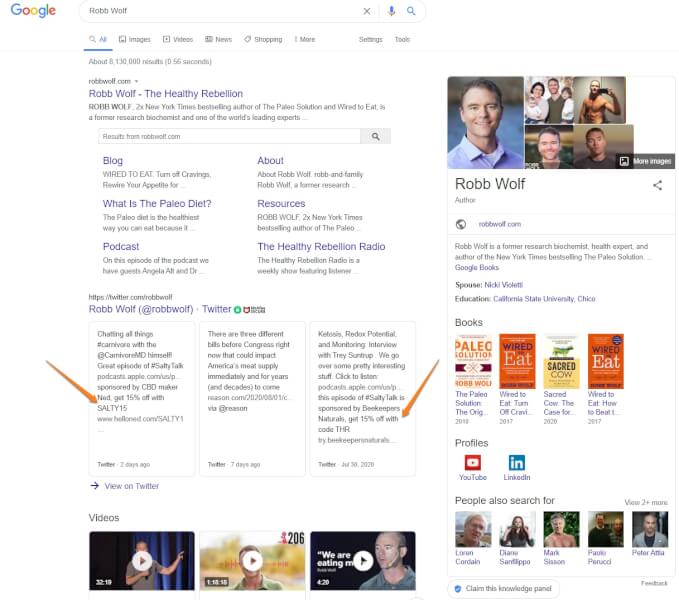Open search Tools
The height and width of the screenshot is (600, 679).
402,39
